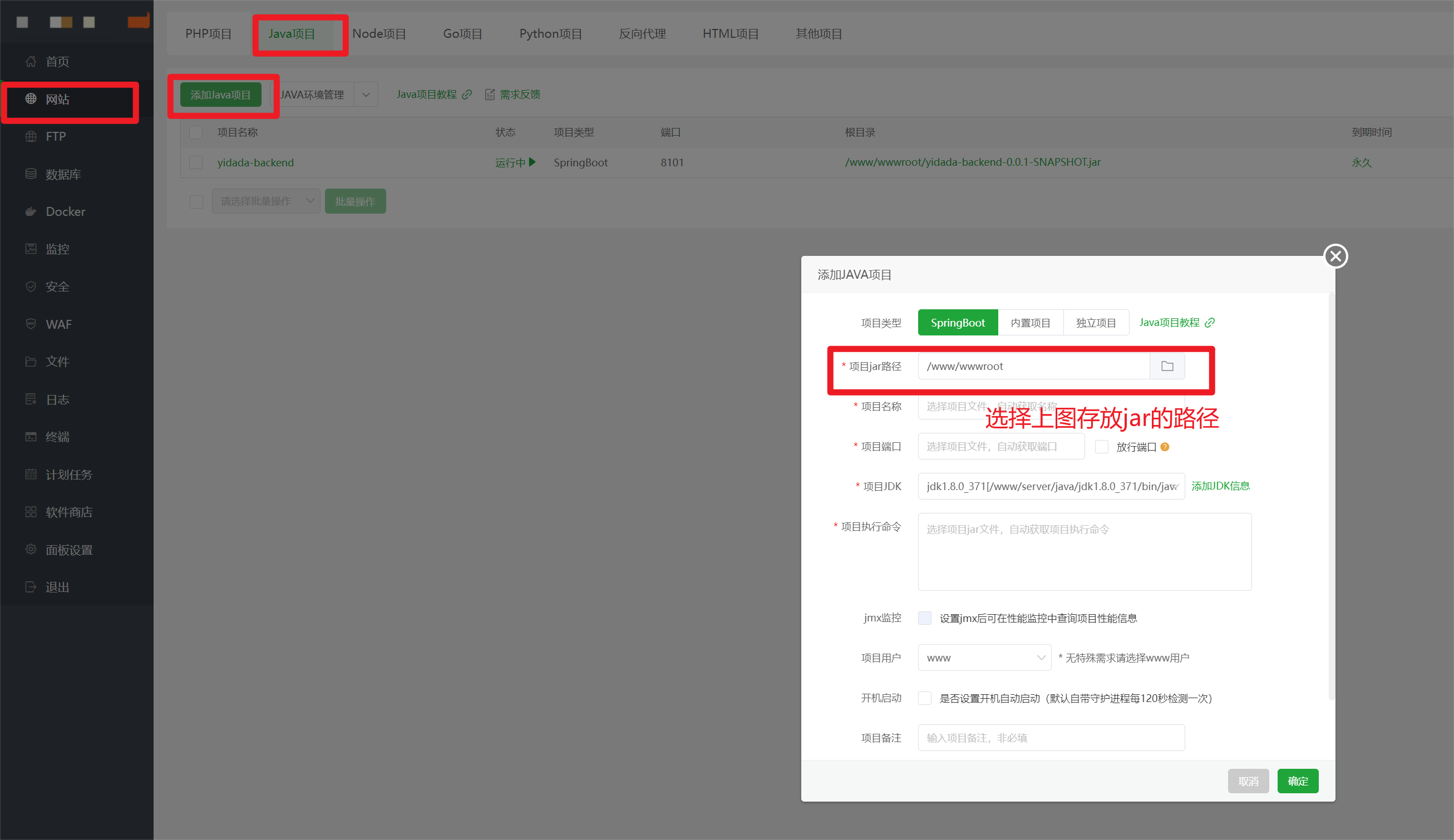Select SpringBoot project type
1454x840 pixels.
[958, 323]
